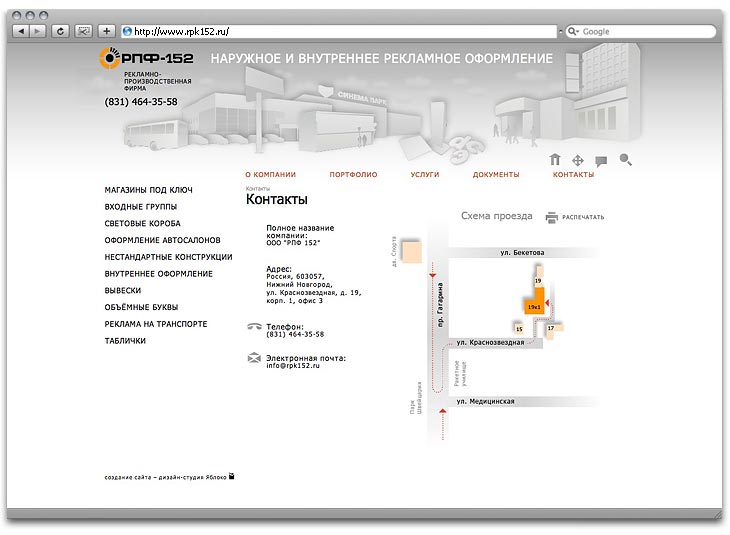Click the Схема проезда heading
Image resolution: width=730 pixels, height=535 pixels.
(496, 216)
